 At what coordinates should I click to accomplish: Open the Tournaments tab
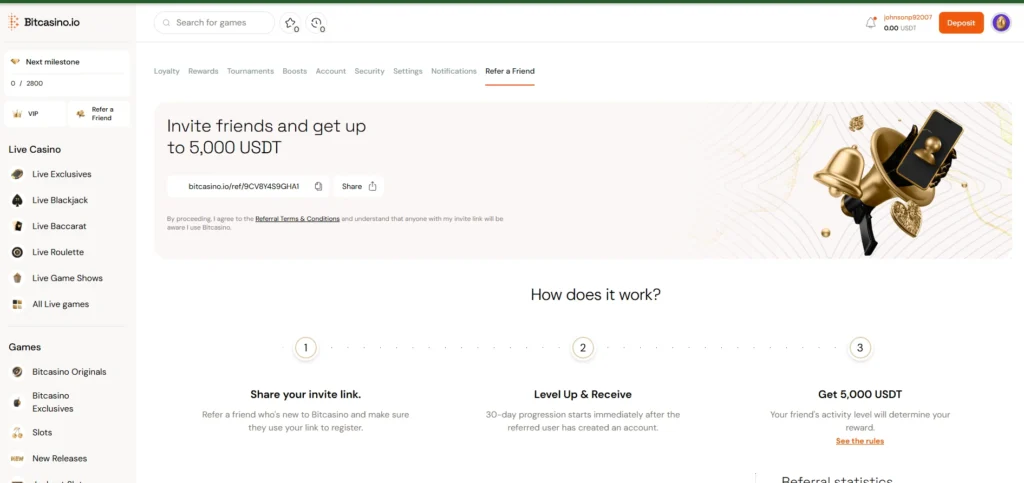click(250, 71)
